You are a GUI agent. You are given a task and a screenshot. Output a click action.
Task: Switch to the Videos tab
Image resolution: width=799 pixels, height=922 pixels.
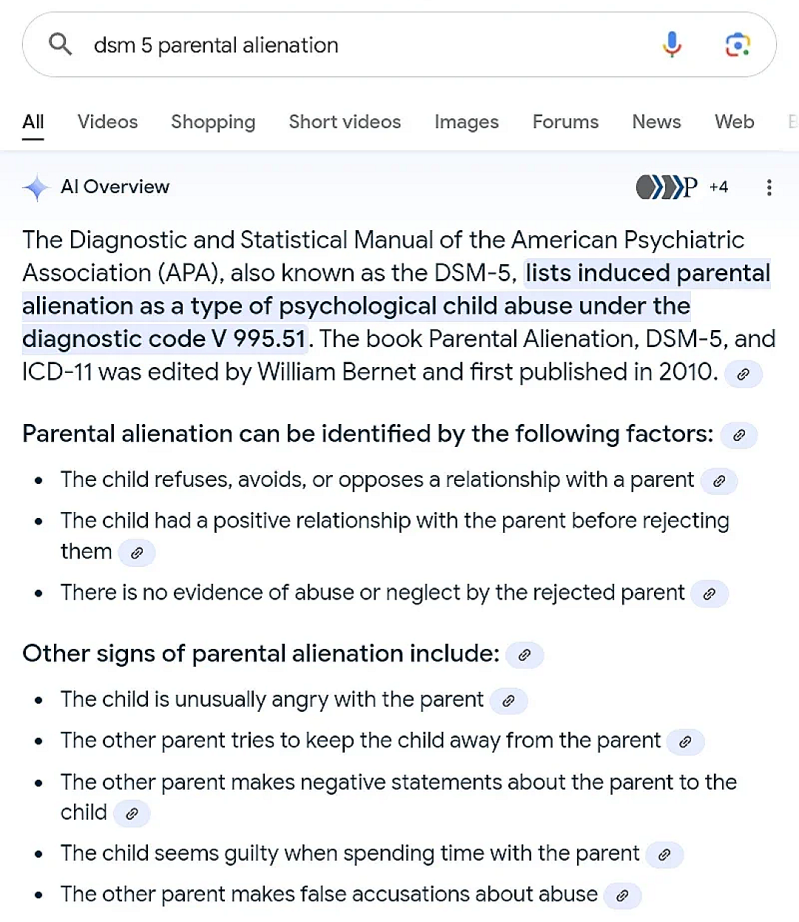coord(107,122)
